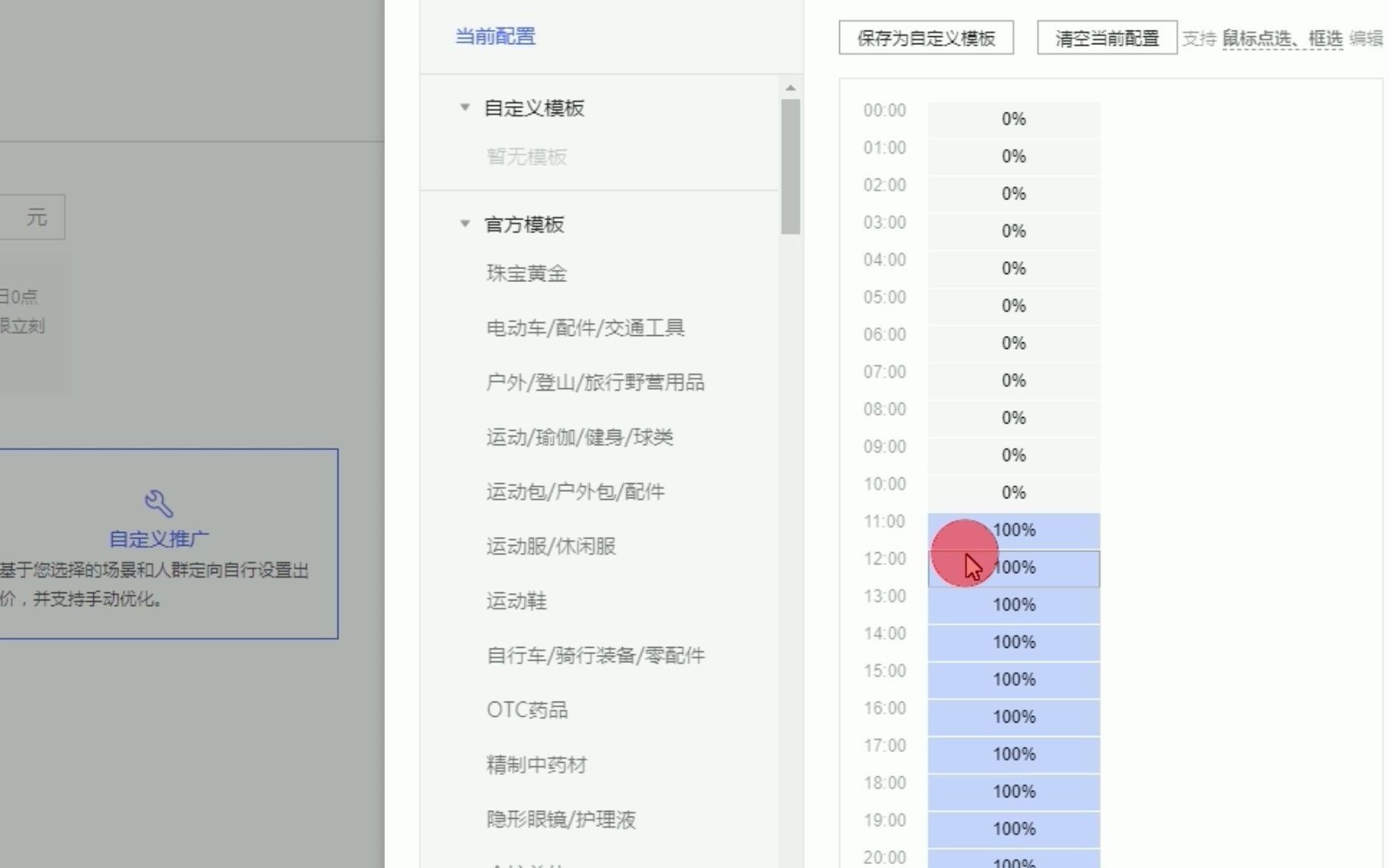Collapse the 官方模板 section triangle
This screenshot has width=1389, height=868.
(x=465, y=223)
